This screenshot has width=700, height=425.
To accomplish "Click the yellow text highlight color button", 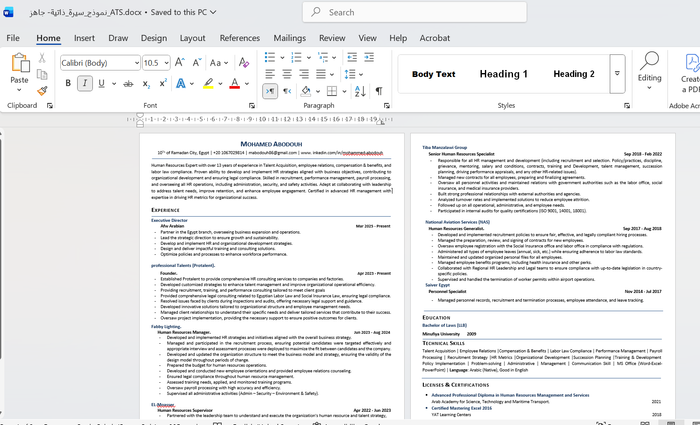I will (x=208, y=84).
